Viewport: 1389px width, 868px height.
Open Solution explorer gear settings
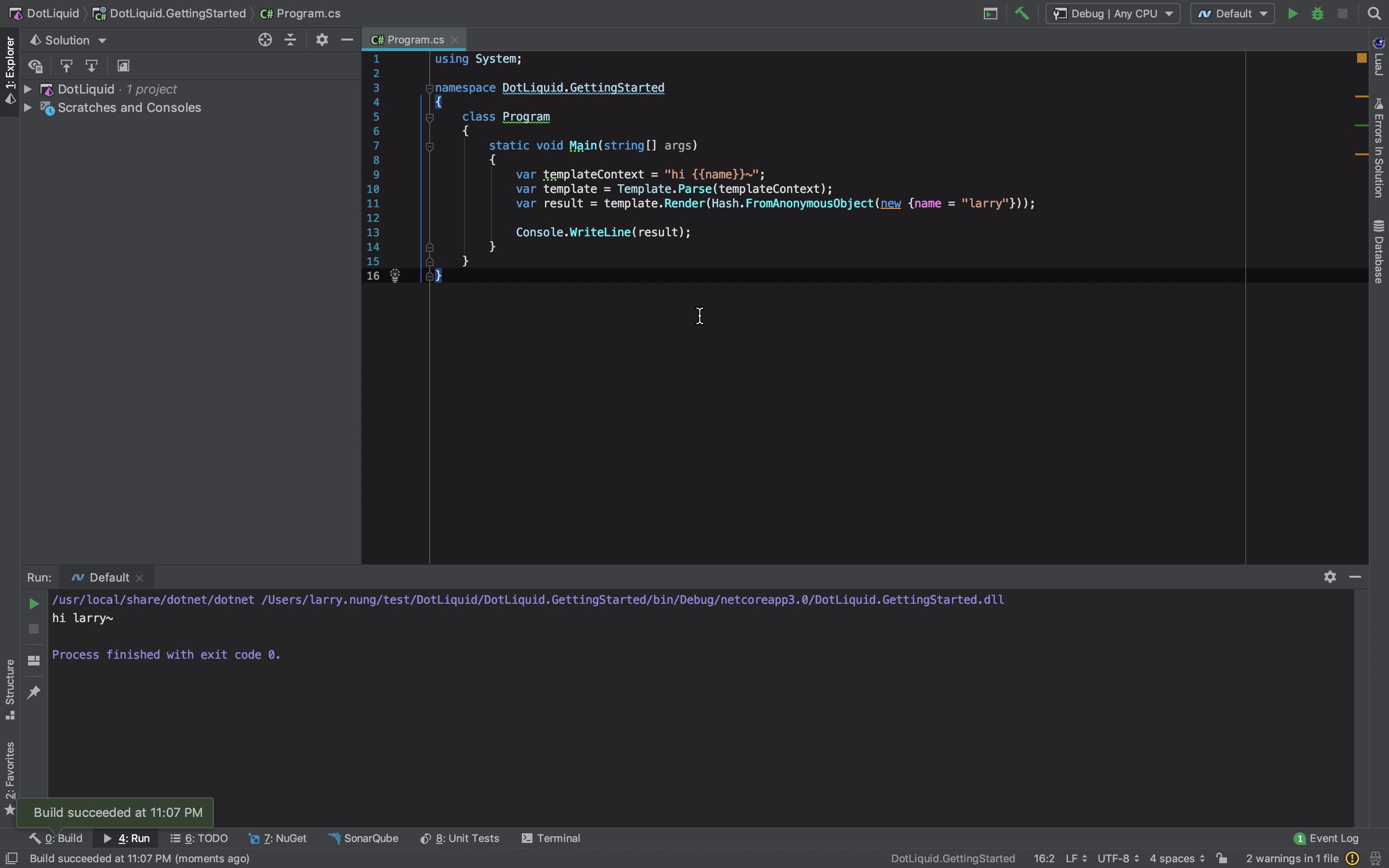[x=322, y=40]
